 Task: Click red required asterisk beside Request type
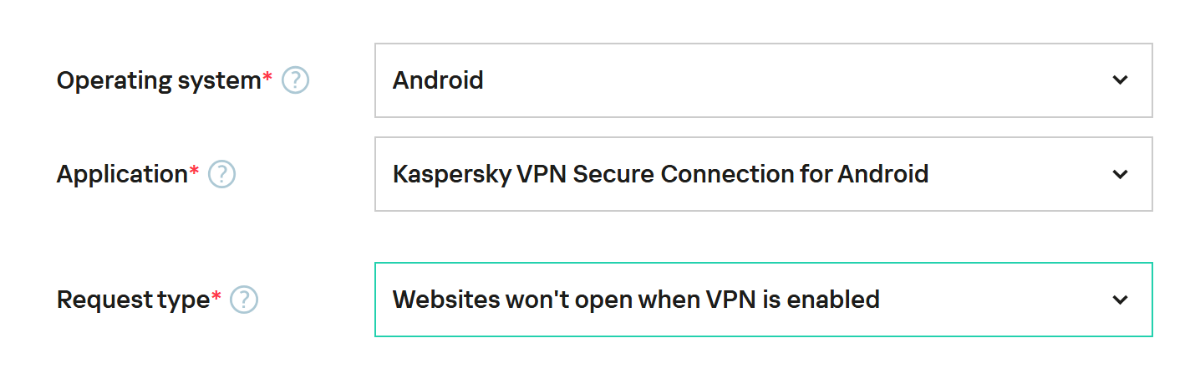pyautogui.click(x=216, y=295)
